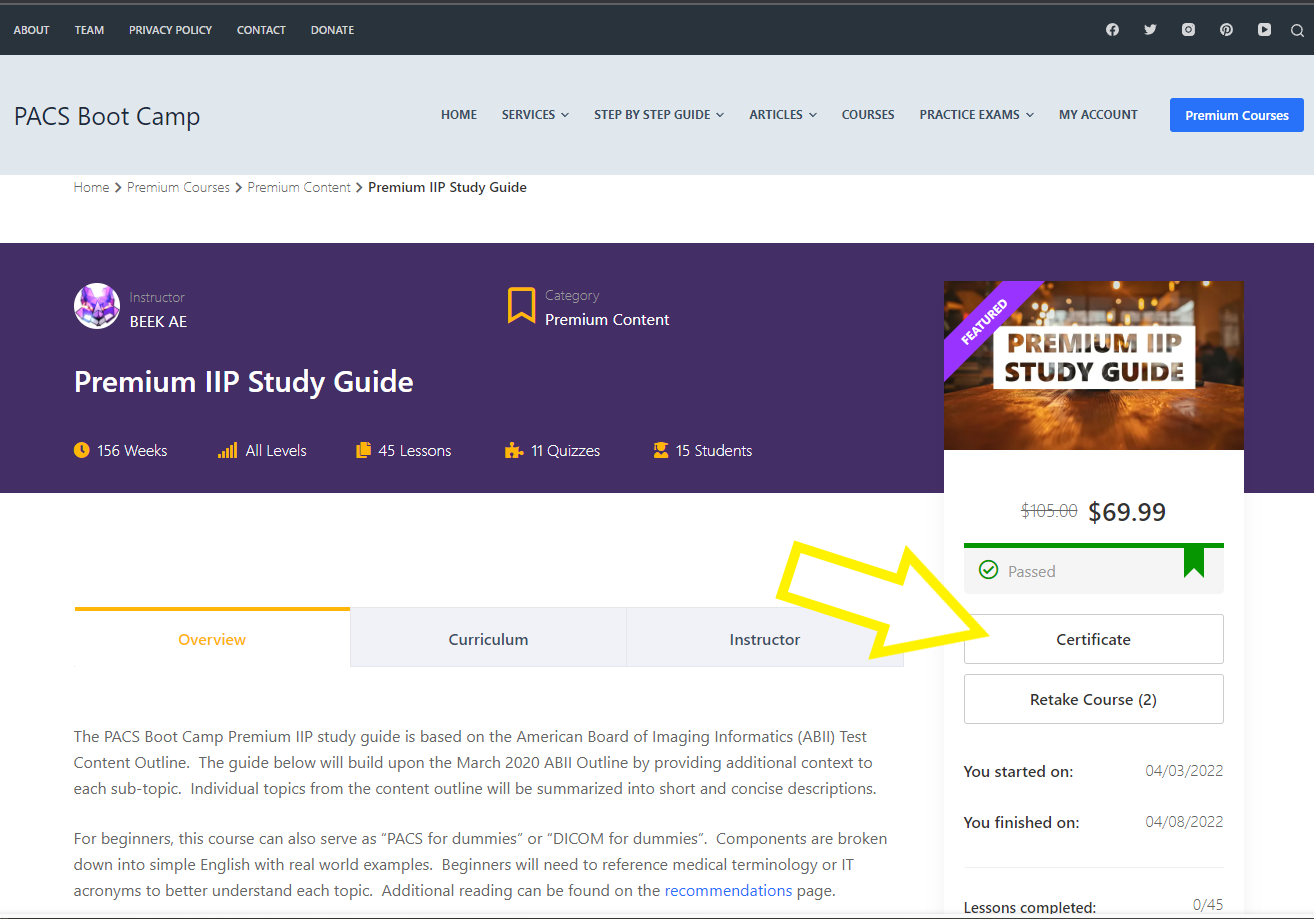Click the 'You started on:' label
Image resolution: width=1314 pixels, height=919 pixels.
[x=1018, y=771]
